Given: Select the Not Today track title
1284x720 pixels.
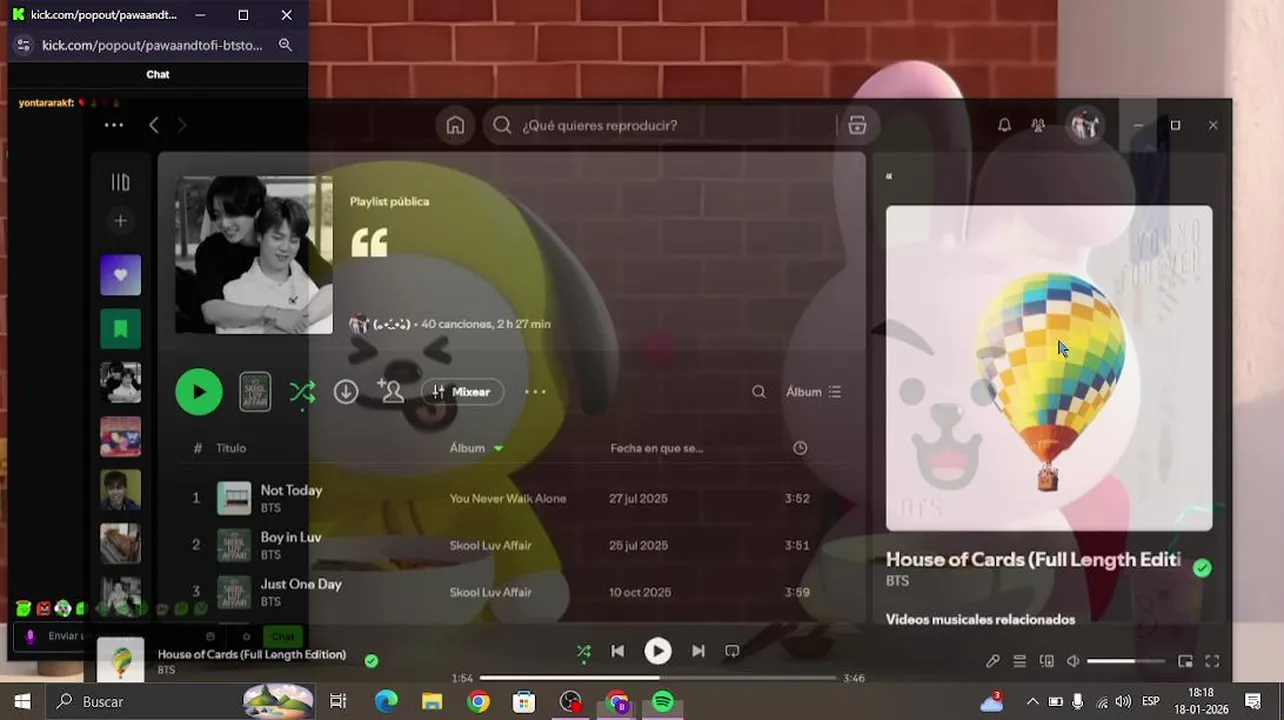Looking at the screenshot, I should 291,490.
